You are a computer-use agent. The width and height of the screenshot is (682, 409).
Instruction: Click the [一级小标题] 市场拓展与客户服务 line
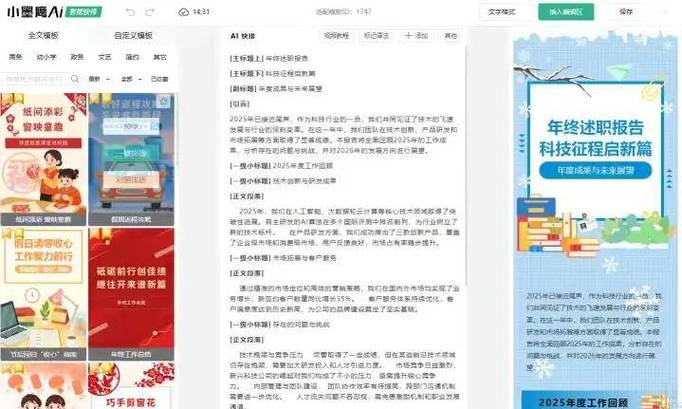click(283, 258)
